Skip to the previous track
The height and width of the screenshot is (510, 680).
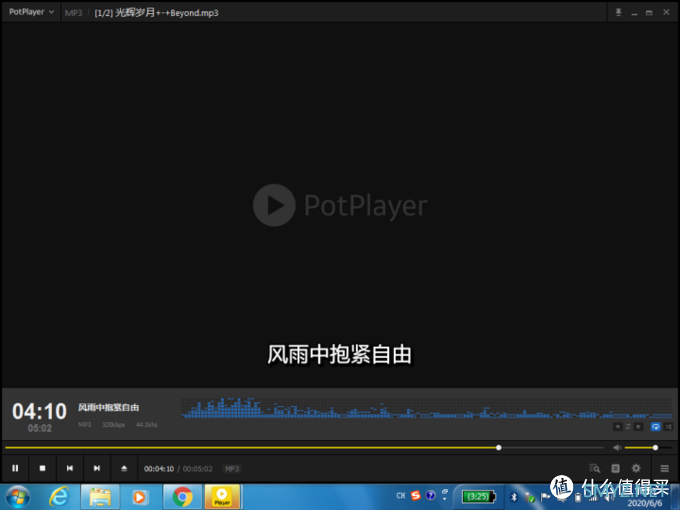click(x=70, y=468)
